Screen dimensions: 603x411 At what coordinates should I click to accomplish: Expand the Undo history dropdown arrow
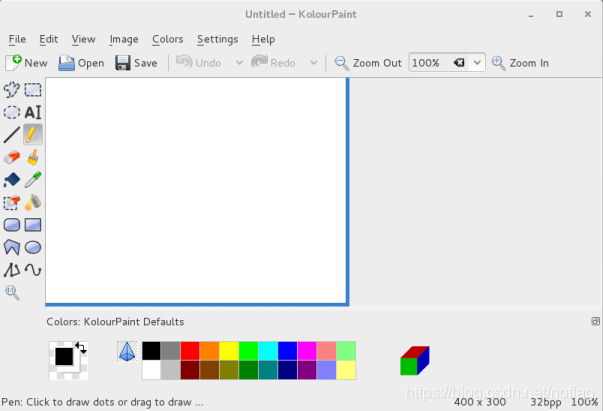click(239, 63)
